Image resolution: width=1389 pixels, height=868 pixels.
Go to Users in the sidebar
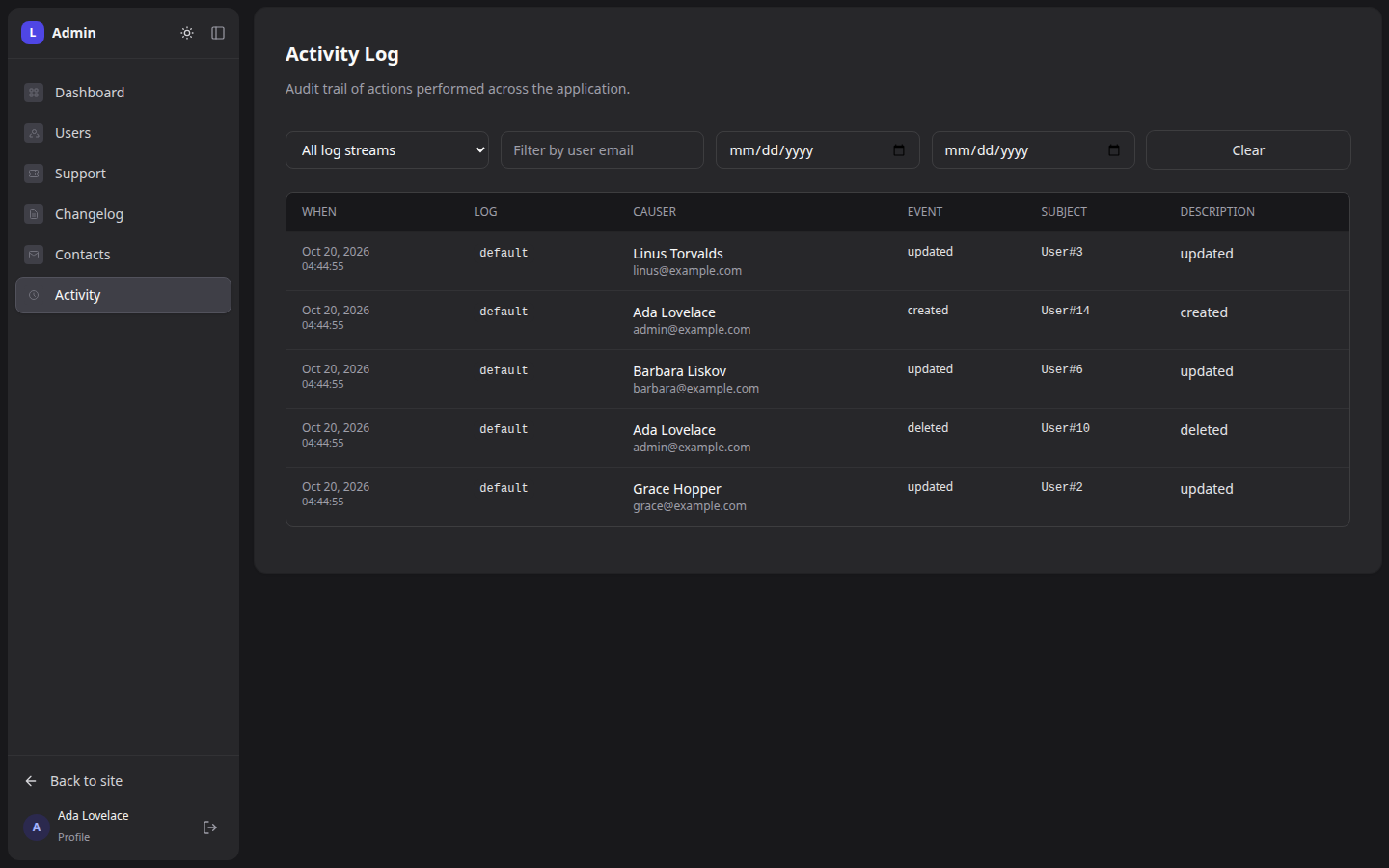[x=123, y=133]
